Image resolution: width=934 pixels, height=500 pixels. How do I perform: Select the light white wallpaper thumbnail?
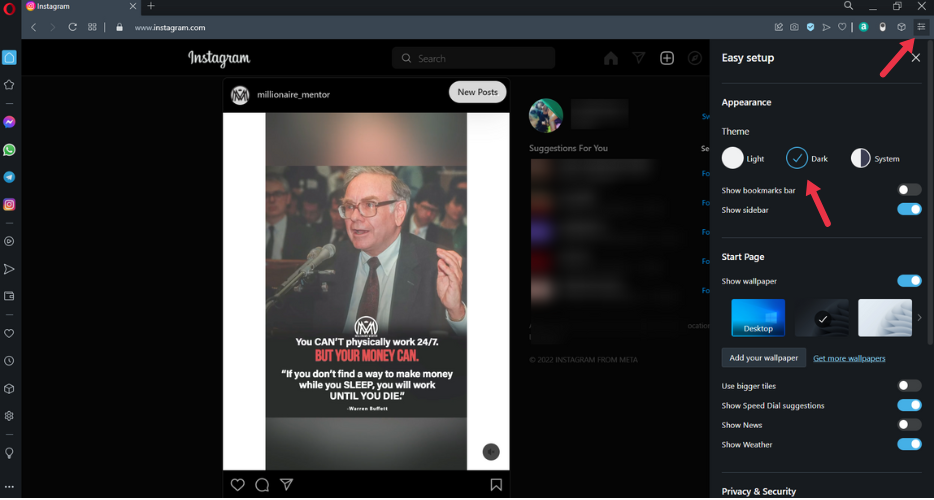pos(885,318)
